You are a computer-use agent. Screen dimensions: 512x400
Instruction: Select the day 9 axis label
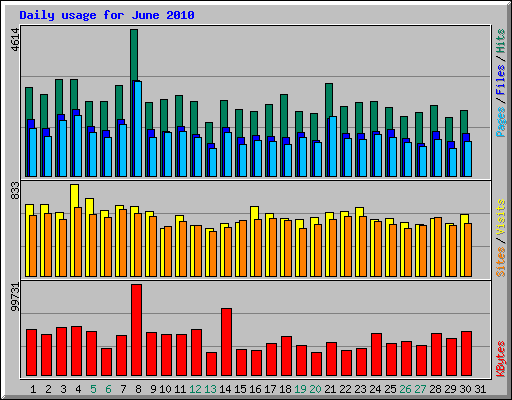[153, 389]
